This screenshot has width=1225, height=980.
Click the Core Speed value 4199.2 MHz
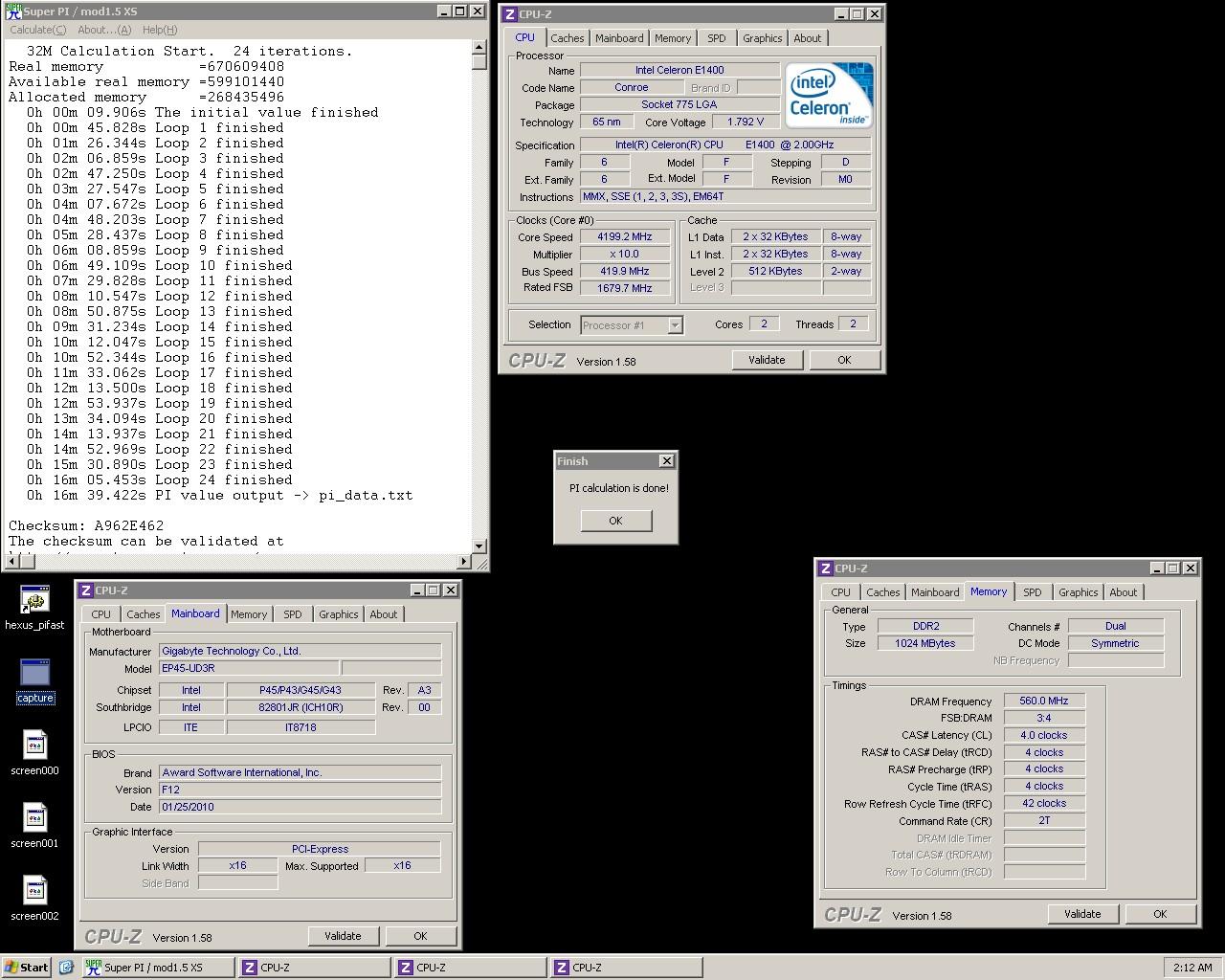pyautogui.click(x=625, y=237)
